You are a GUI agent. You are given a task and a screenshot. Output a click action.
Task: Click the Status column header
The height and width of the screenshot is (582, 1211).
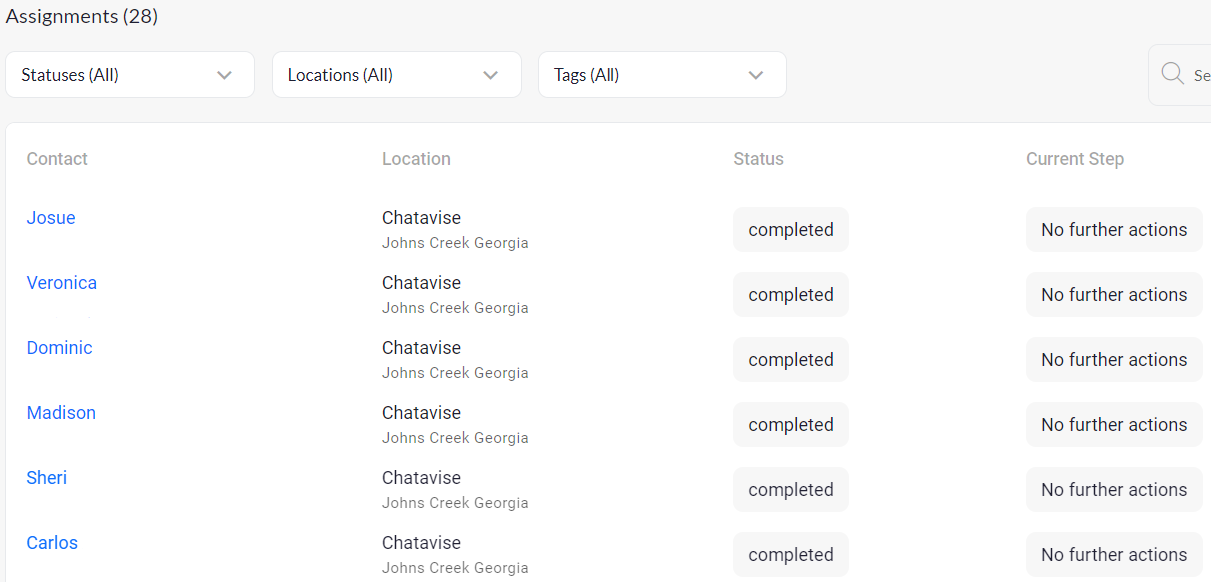click(x=758, y=159)
